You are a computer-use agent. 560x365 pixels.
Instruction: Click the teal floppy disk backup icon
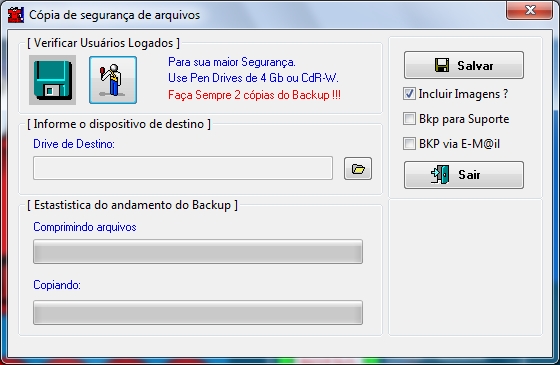click(52, 80)
